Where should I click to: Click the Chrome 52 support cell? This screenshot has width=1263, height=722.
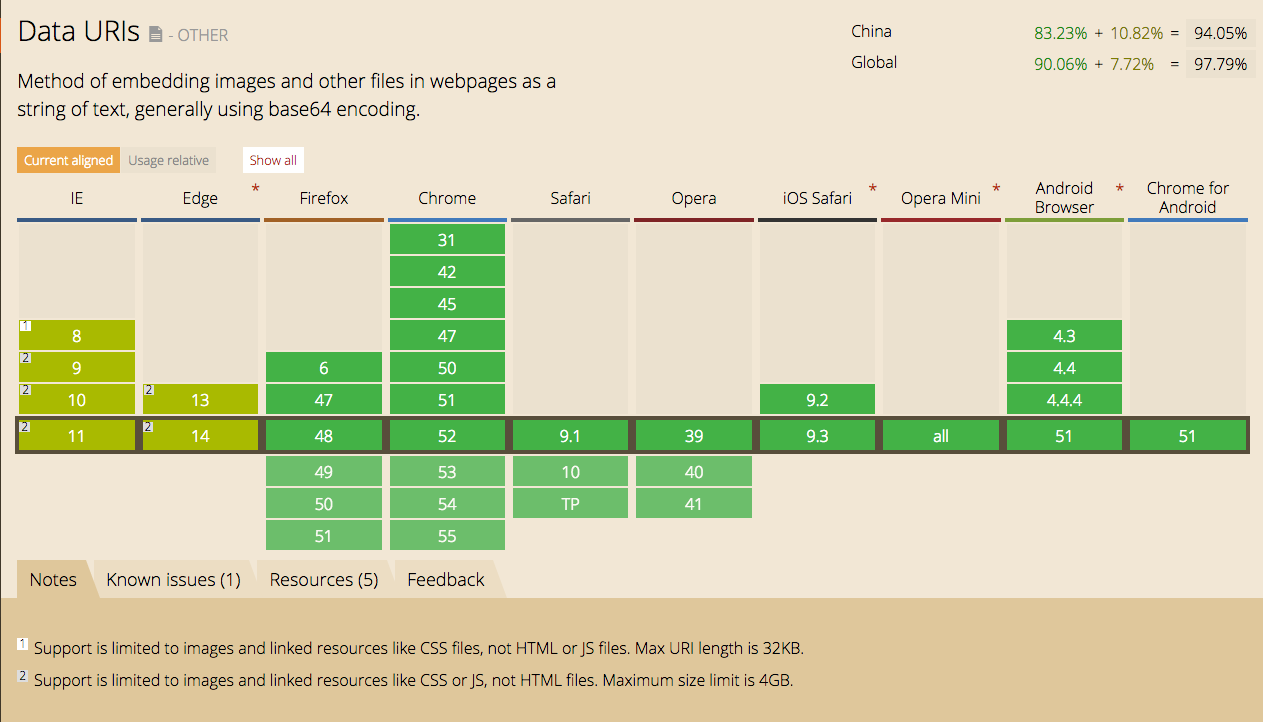tap(447, 436)
